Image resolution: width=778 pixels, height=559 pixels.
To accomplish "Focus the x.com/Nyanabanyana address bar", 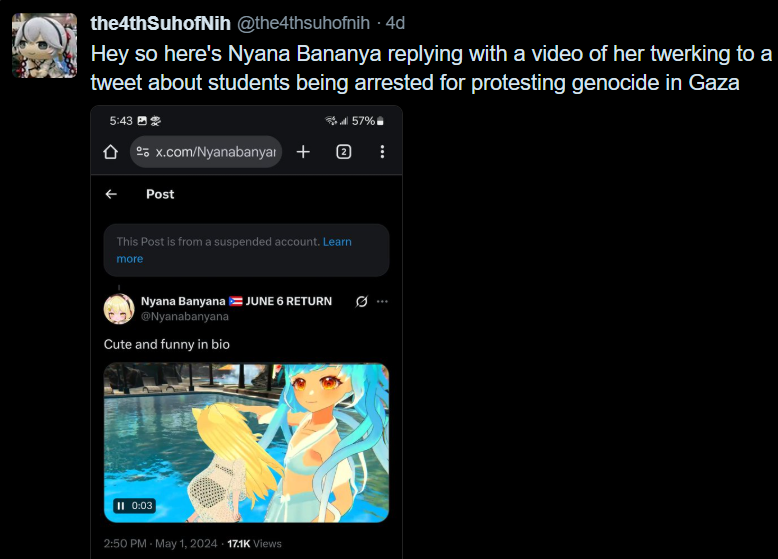I will 206,152.
